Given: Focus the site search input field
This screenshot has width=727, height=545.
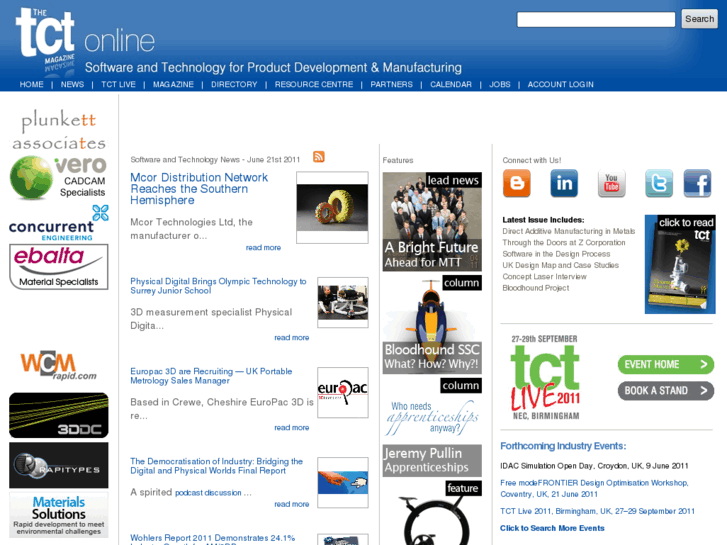Looking at the screenshot, I should coord(596,19).
